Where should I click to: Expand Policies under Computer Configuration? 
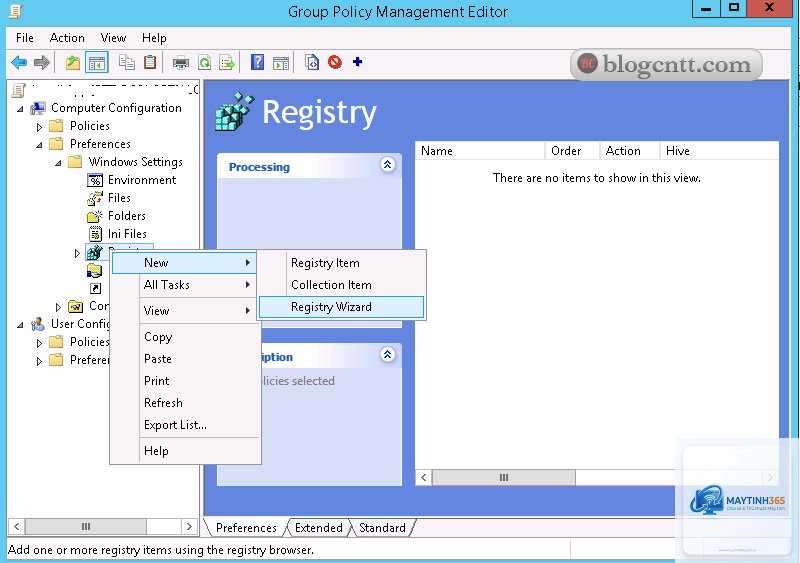pos(39,127)
